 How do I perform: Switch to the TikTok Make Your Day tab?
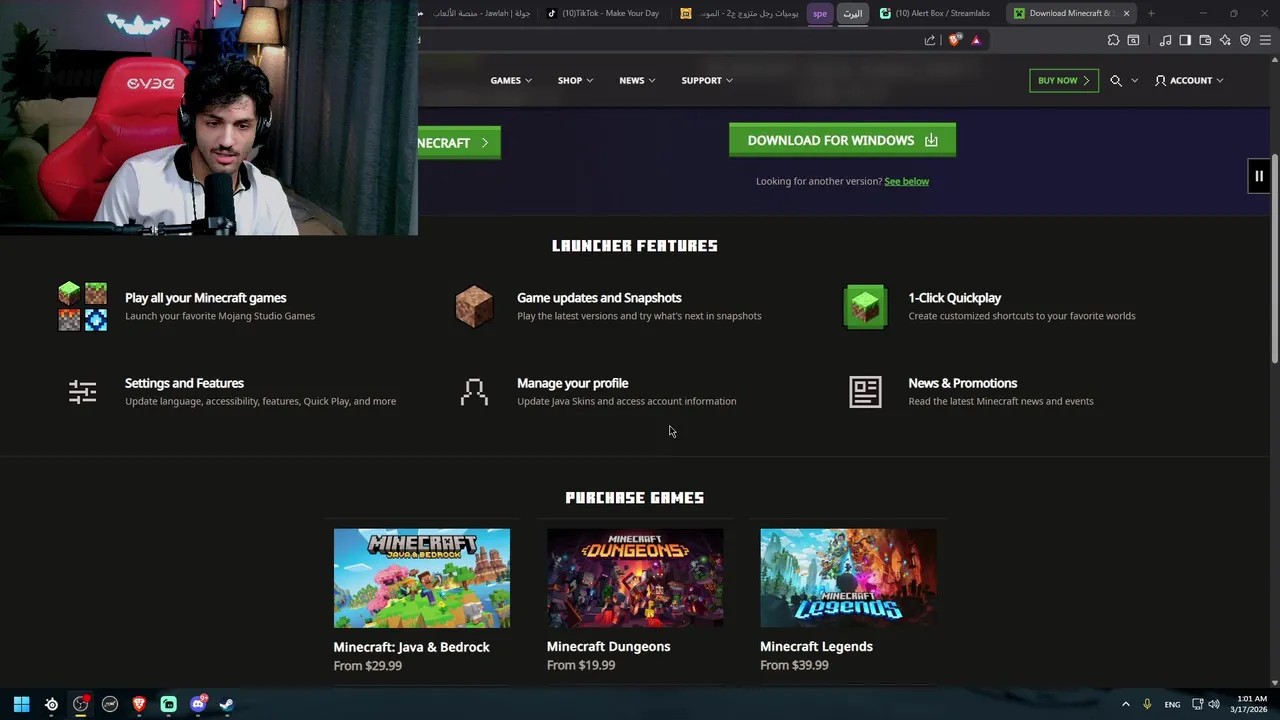pos(603,13)
